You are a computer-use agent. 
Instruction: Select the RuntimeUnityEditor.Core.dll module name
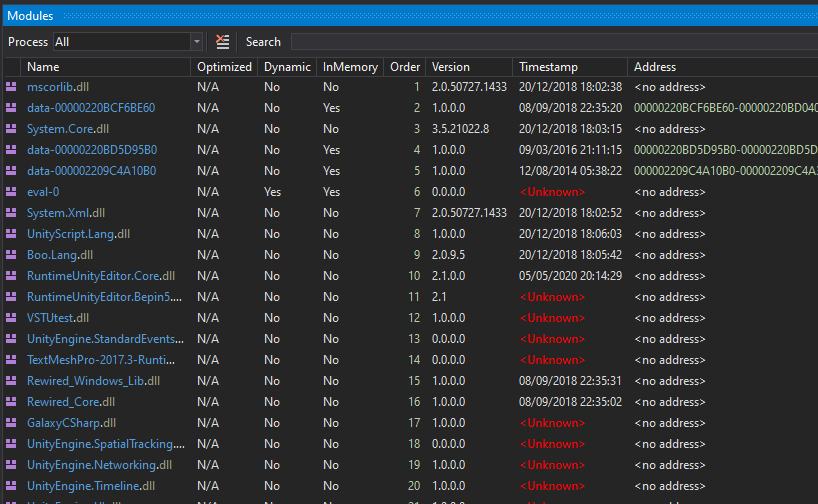pyautogui.click(x=101, y=275)
